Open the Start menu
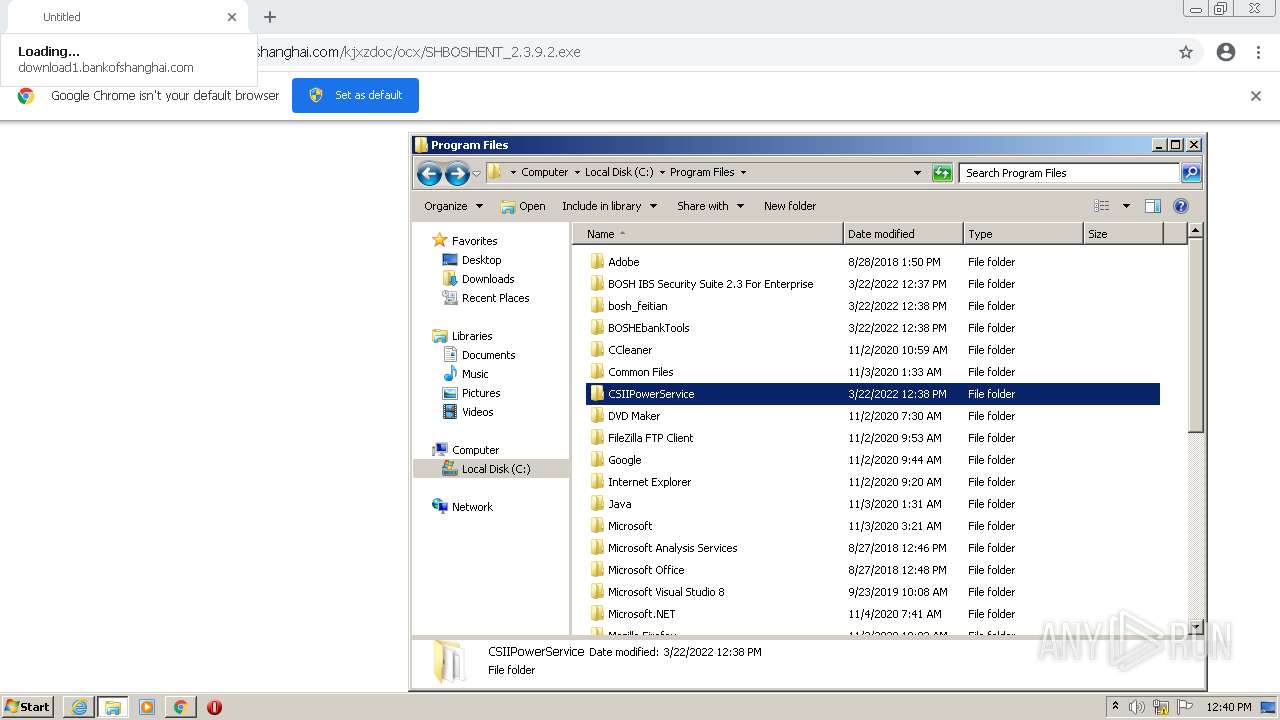The image size is (1280, 720). (27, 707)
